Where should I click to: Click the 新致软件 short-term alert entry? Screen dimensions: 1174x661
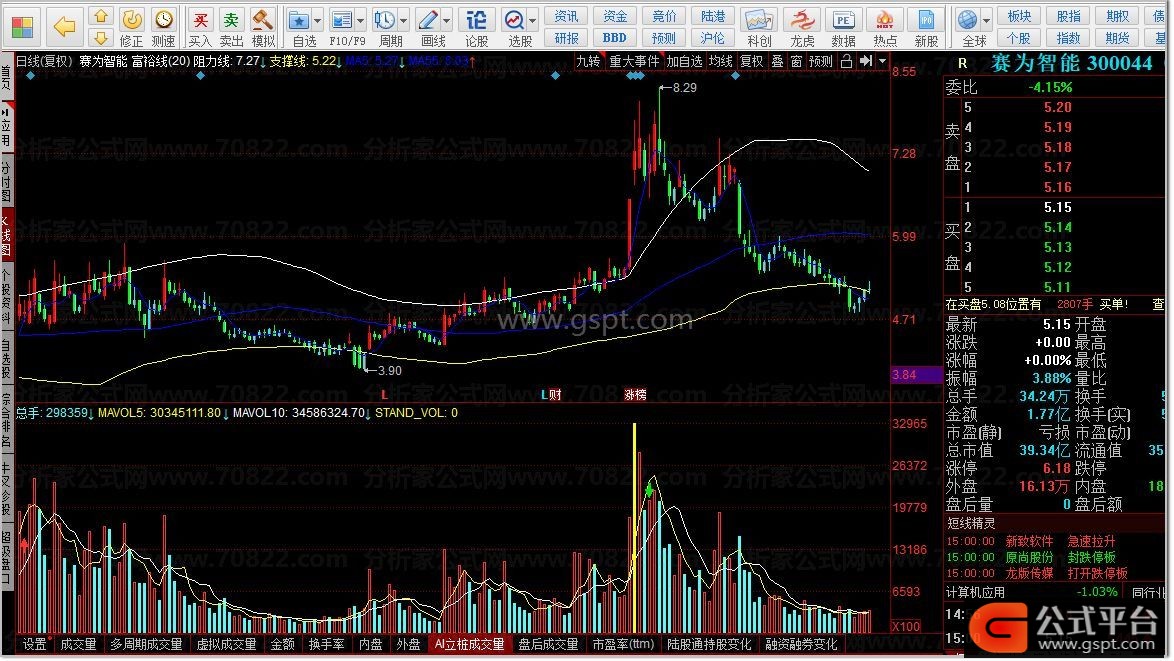coord(1029,541)
